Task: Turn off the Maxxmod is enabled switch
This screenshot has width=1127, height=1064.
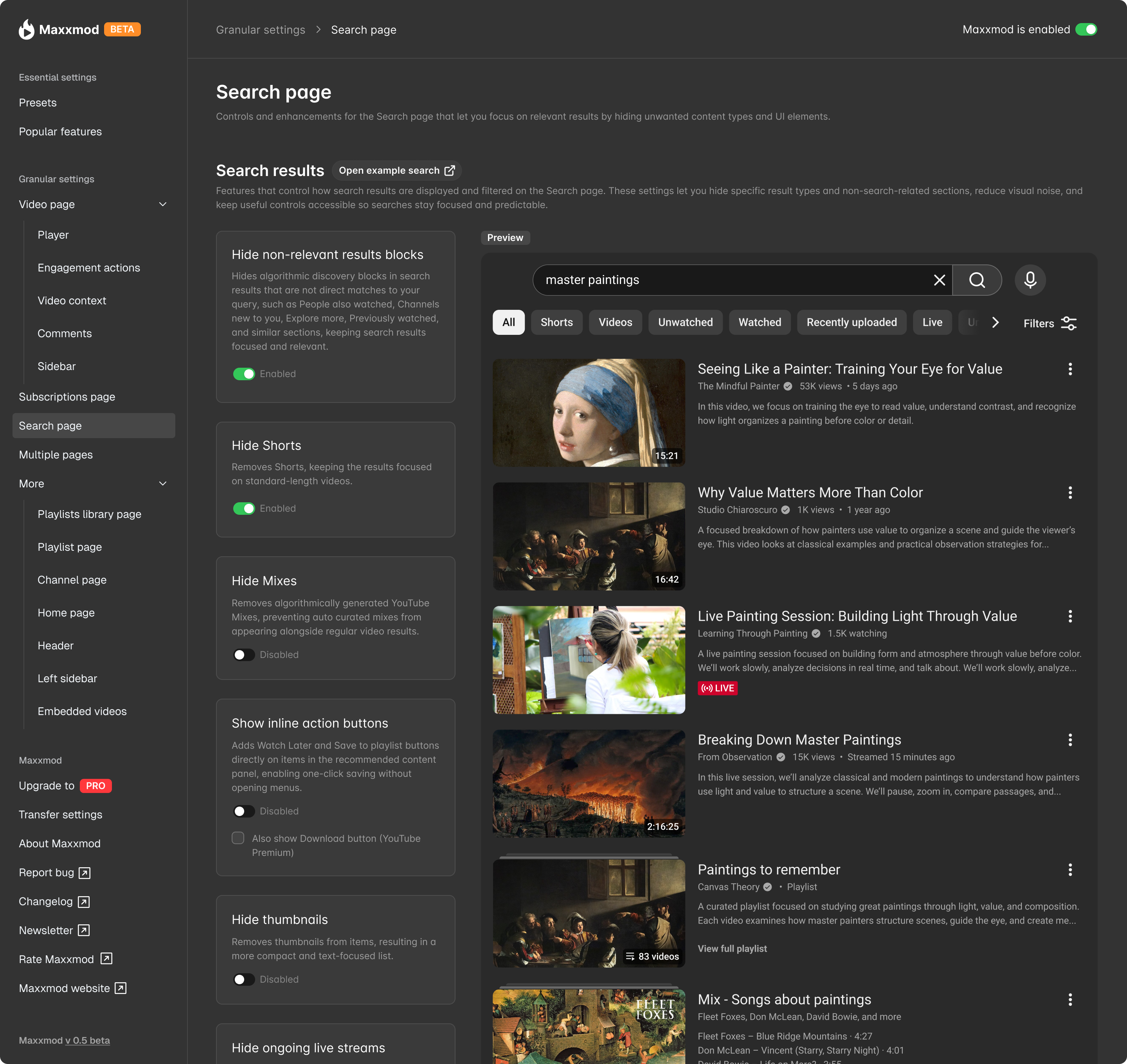Action: [1086, 29]
